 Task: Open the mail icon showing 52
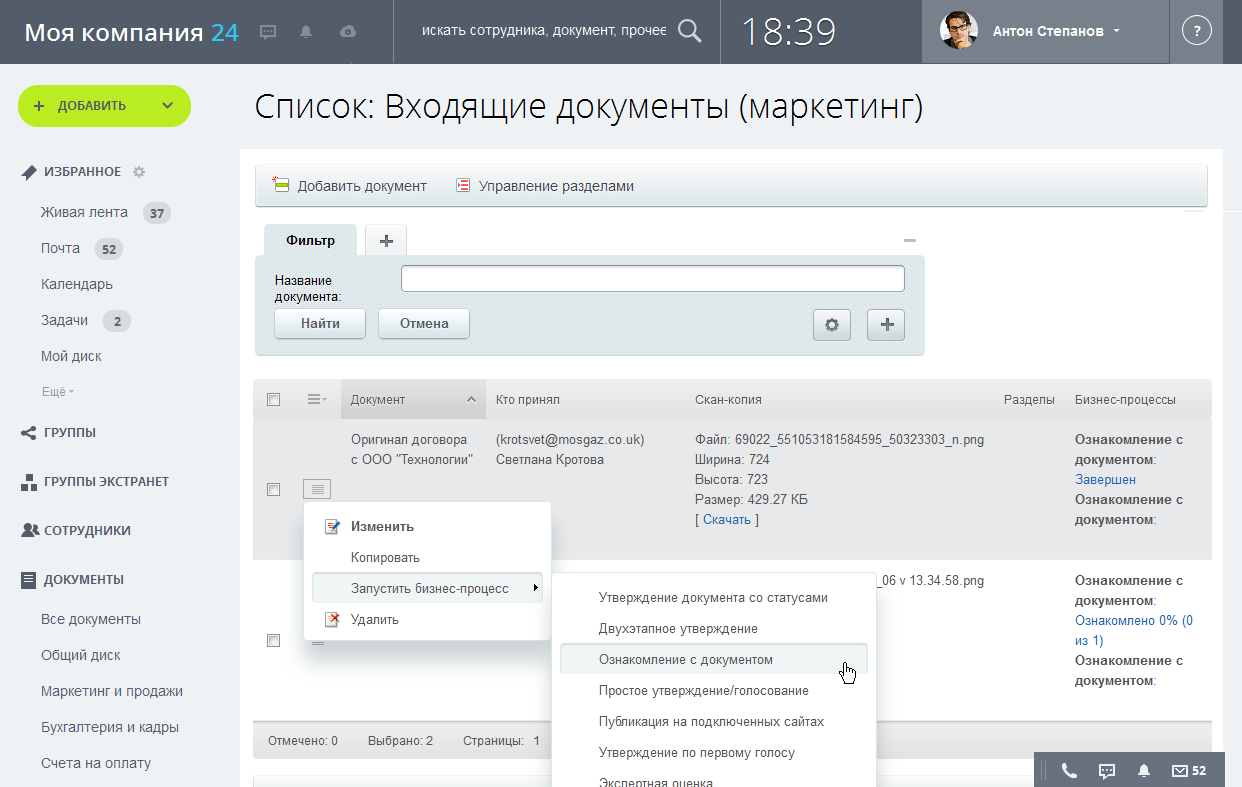1189,771
